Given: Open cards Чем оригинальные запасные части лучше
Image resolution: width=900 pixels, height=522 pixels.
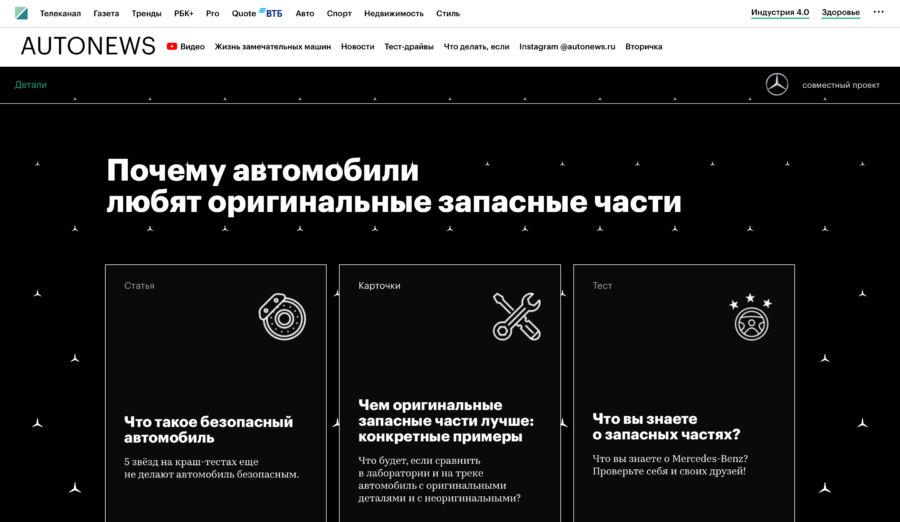Looking at the screenshot, I should (x=446, y=421).
